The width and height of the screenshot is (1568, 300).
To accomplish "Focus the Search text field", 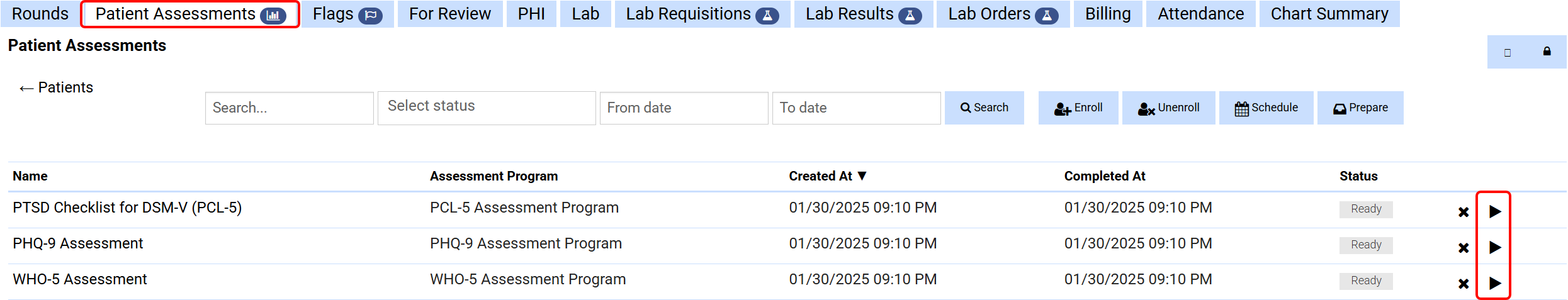I will coord(289,108).
